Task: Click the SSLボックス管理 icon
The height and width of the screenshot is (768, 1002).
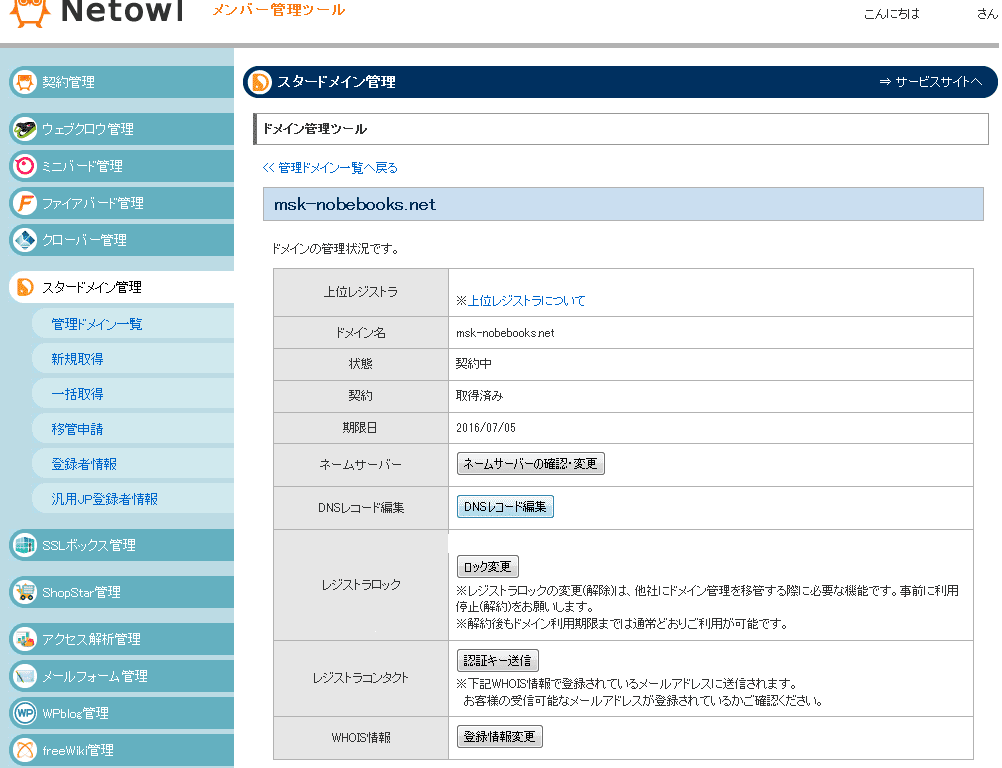Action: click(x=25, y=545)
